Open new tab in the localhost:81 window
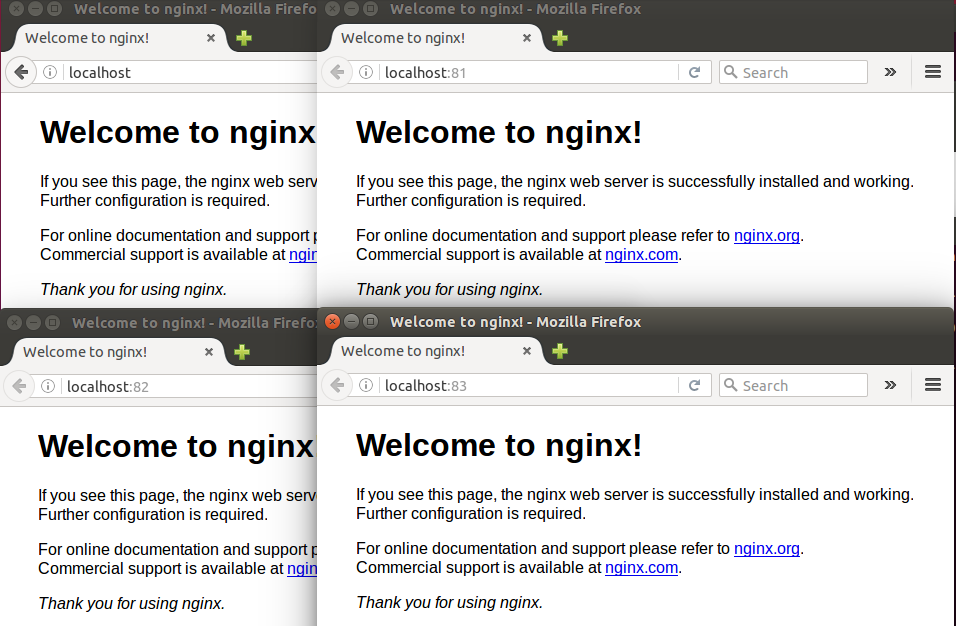The image size is (956, 626). point(560,38)
